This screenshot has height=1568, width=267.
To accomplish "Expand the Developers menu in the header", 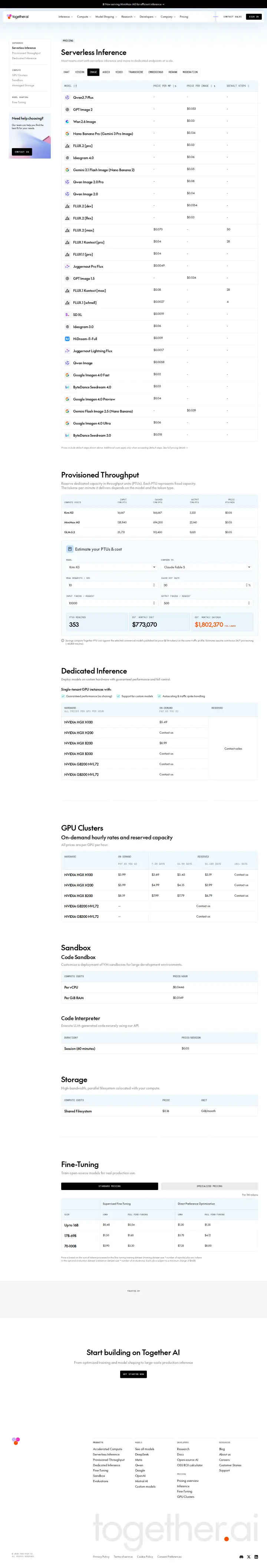I will pyautogui.click(x=148, y=17).
